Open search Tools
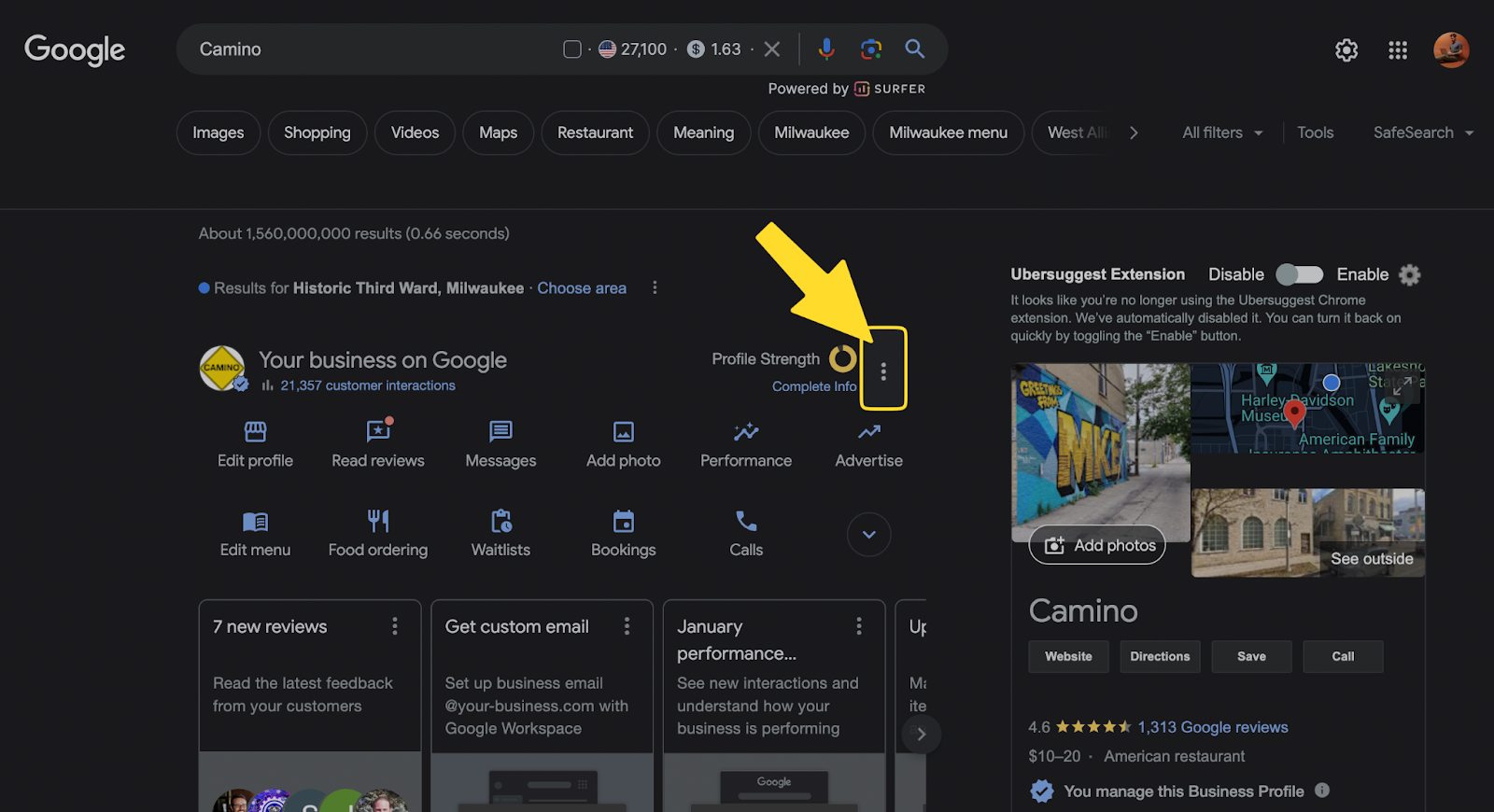The width and height of the screenshot is (1494, 812). coord(1315,133)
